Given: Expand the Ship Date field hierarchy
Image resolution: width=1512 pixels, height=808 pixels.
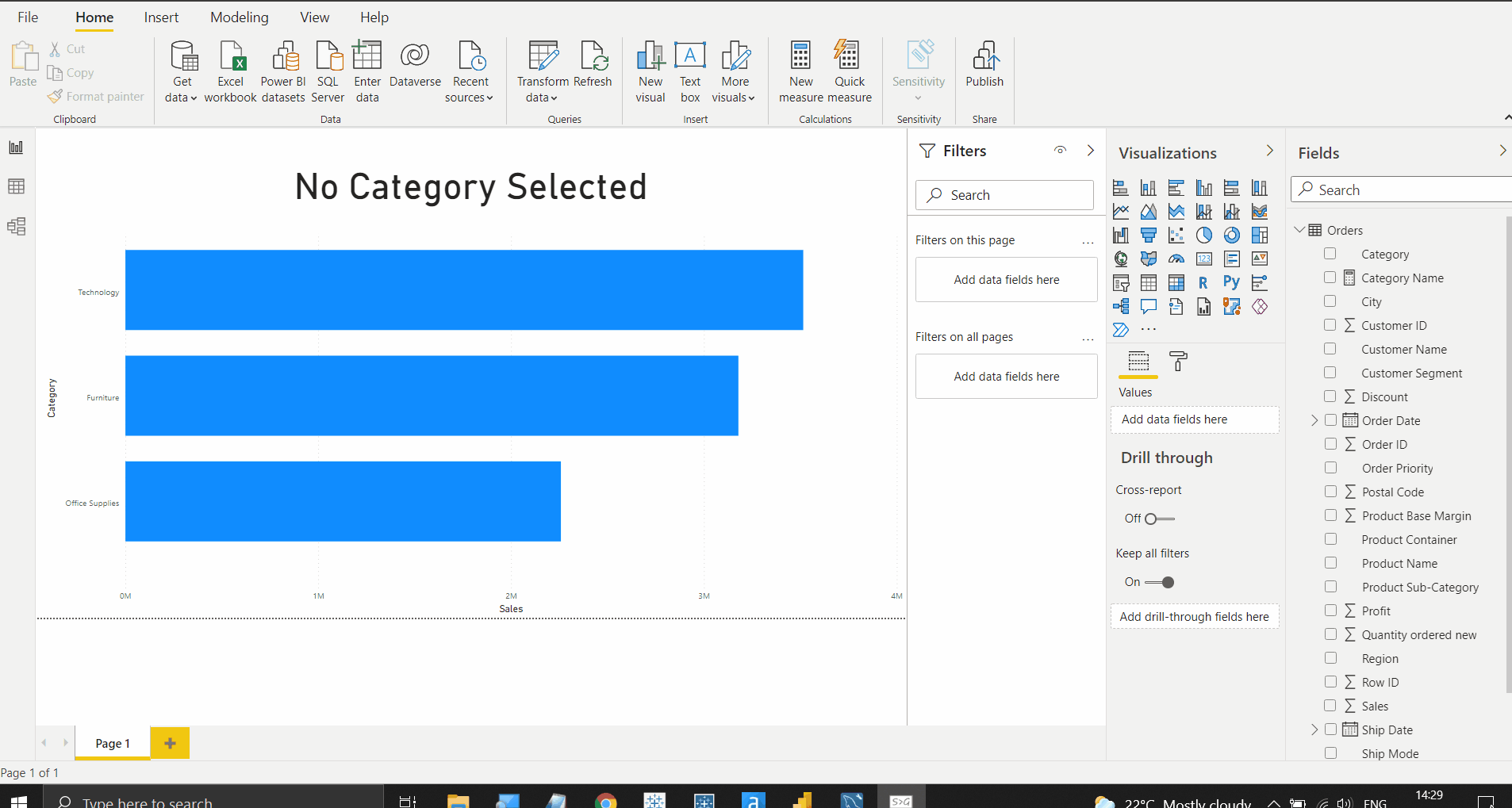Looking at the screenshot, I should click(x=1314, y=729).
